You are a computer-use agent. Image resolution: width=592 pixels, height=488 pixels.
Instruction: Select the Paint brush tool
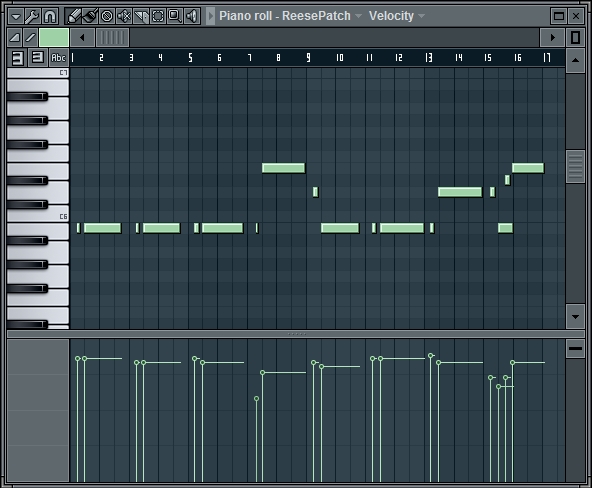point(91,16)
